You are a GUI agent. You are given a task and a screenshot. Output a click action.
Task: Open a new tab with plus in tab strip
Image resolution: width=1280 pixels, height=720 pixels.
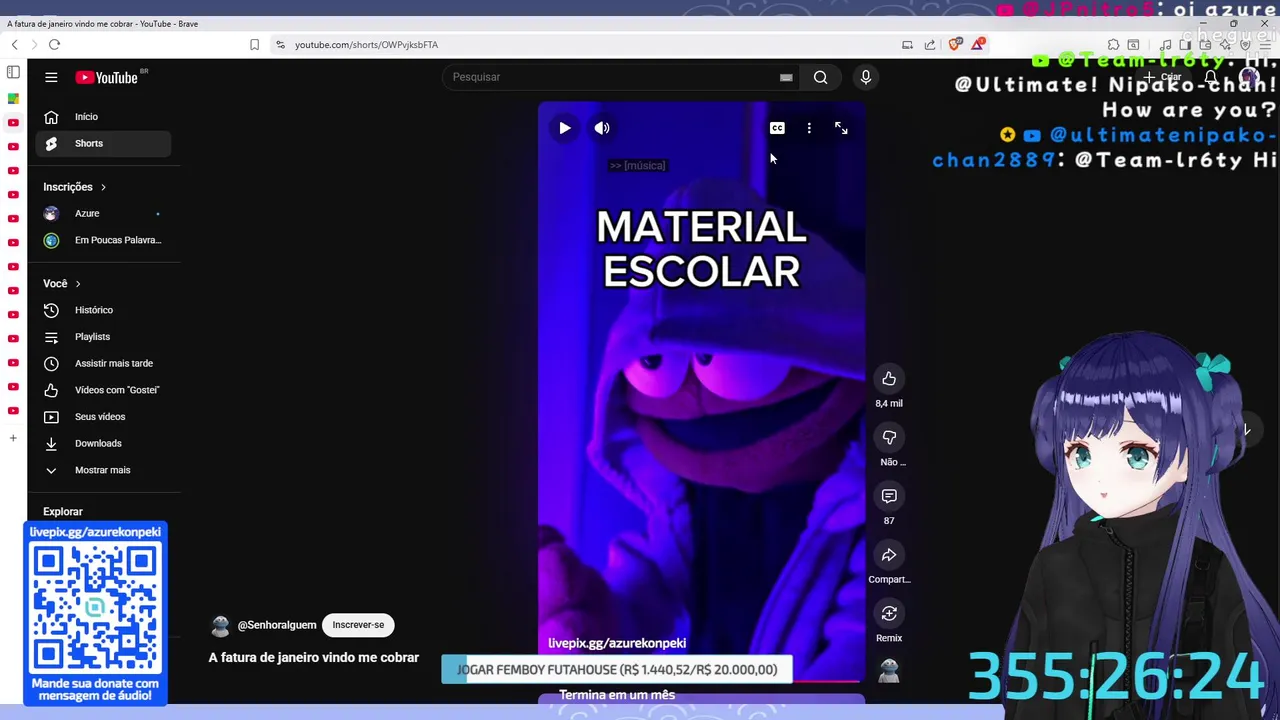pos(13,438)
